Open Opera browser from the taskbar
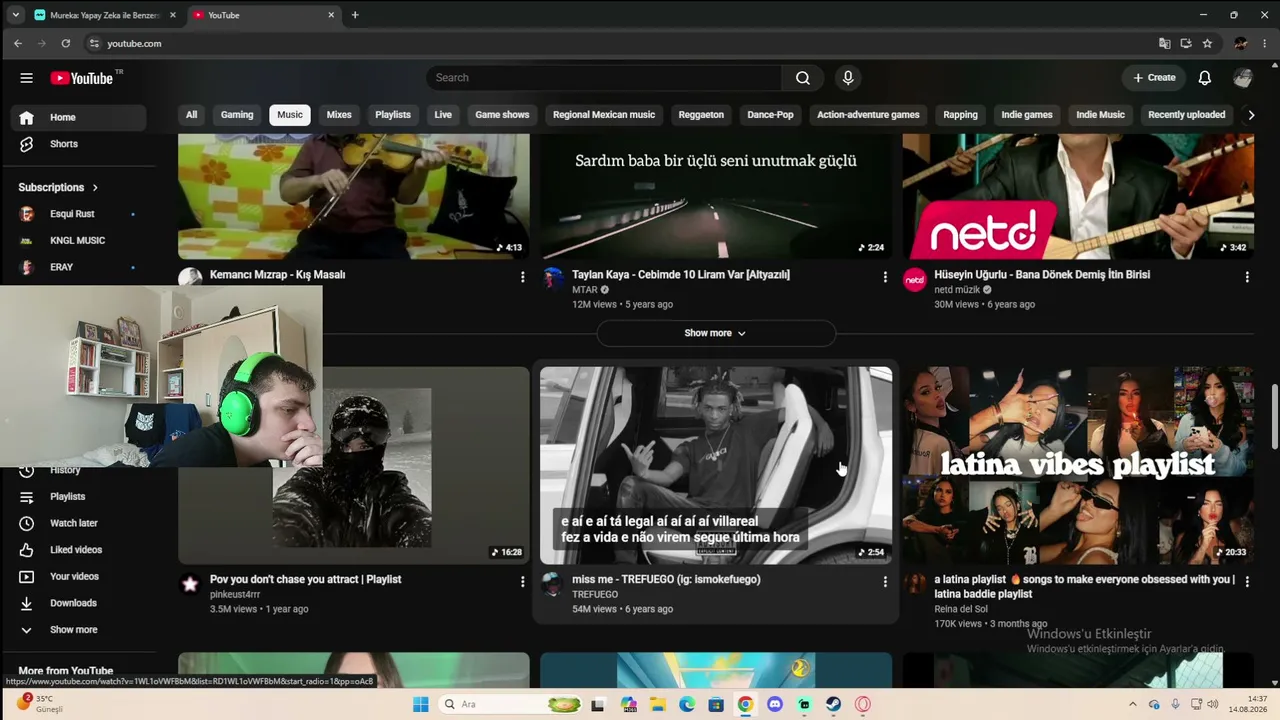 tap(863, 704)
